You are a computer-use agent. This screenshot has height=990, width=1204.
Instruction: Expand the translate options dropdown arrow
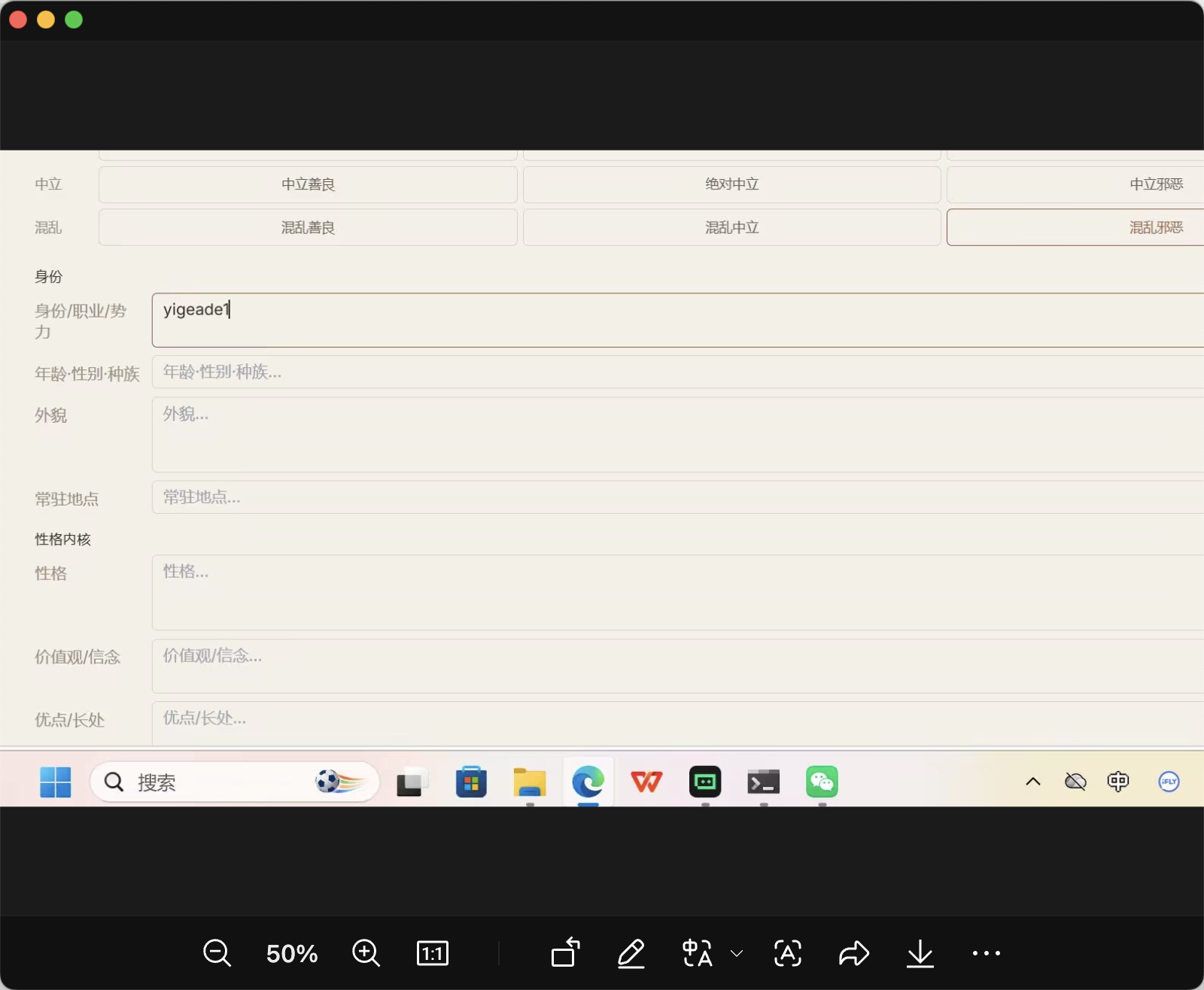(737, 953)
